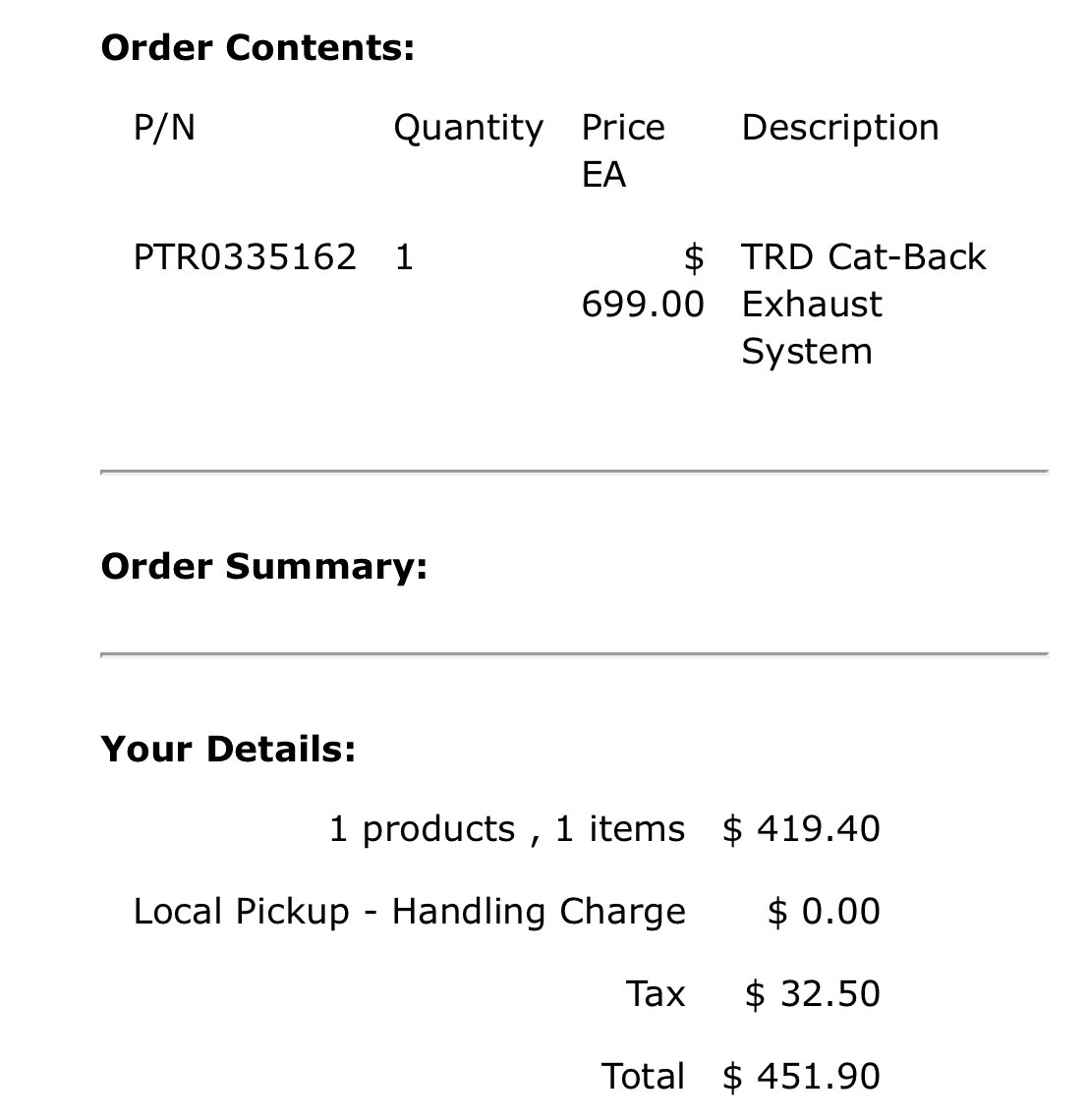
Task: Click Local Pickup - Handling Charge label
Action: (x=410, y=912)
